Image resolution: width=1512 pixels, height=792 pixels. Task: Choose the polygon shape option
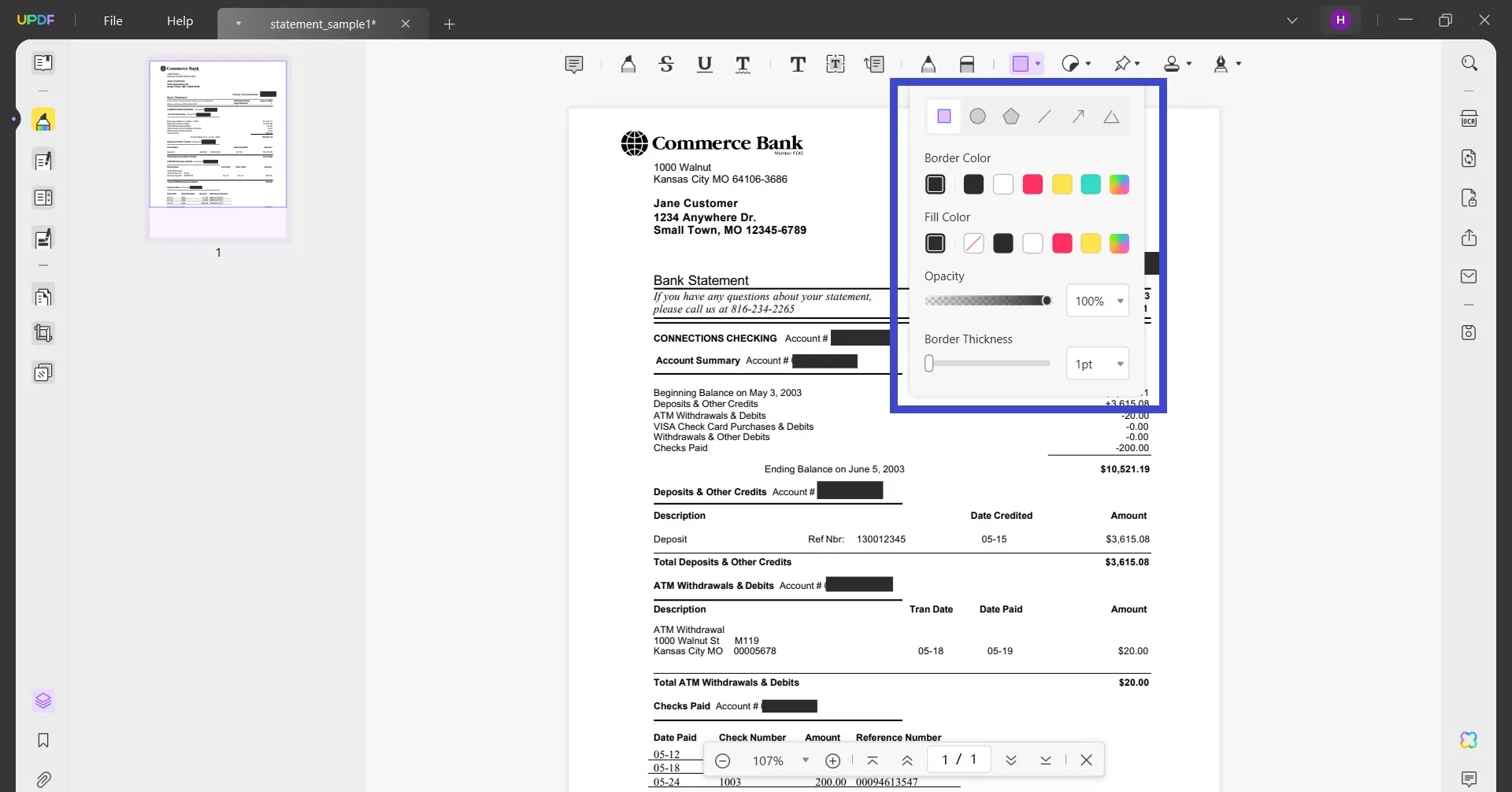pyautogui.click(x=1011, y=117)
